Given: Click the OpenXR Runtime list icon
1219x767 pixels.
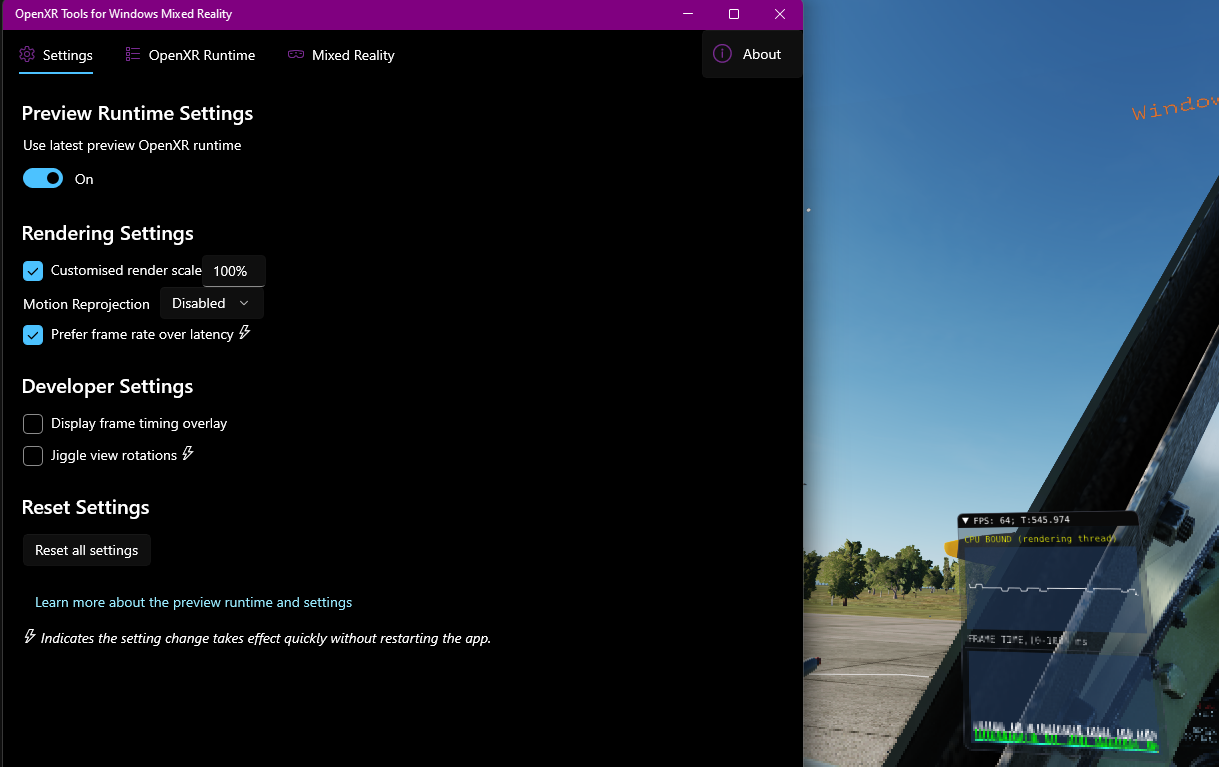Looking at the screenshot, I should tap(133, 55).
